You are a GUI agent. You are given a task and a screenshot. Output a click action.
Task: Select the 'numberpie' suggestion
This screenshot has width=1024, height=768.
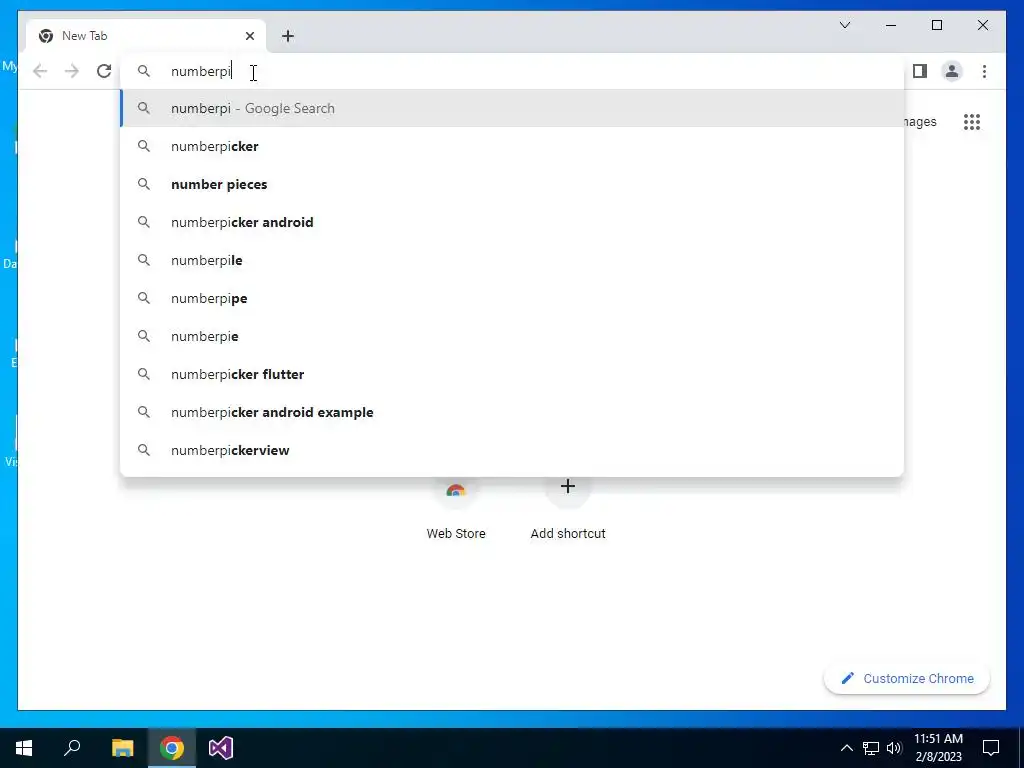point(512,336)
